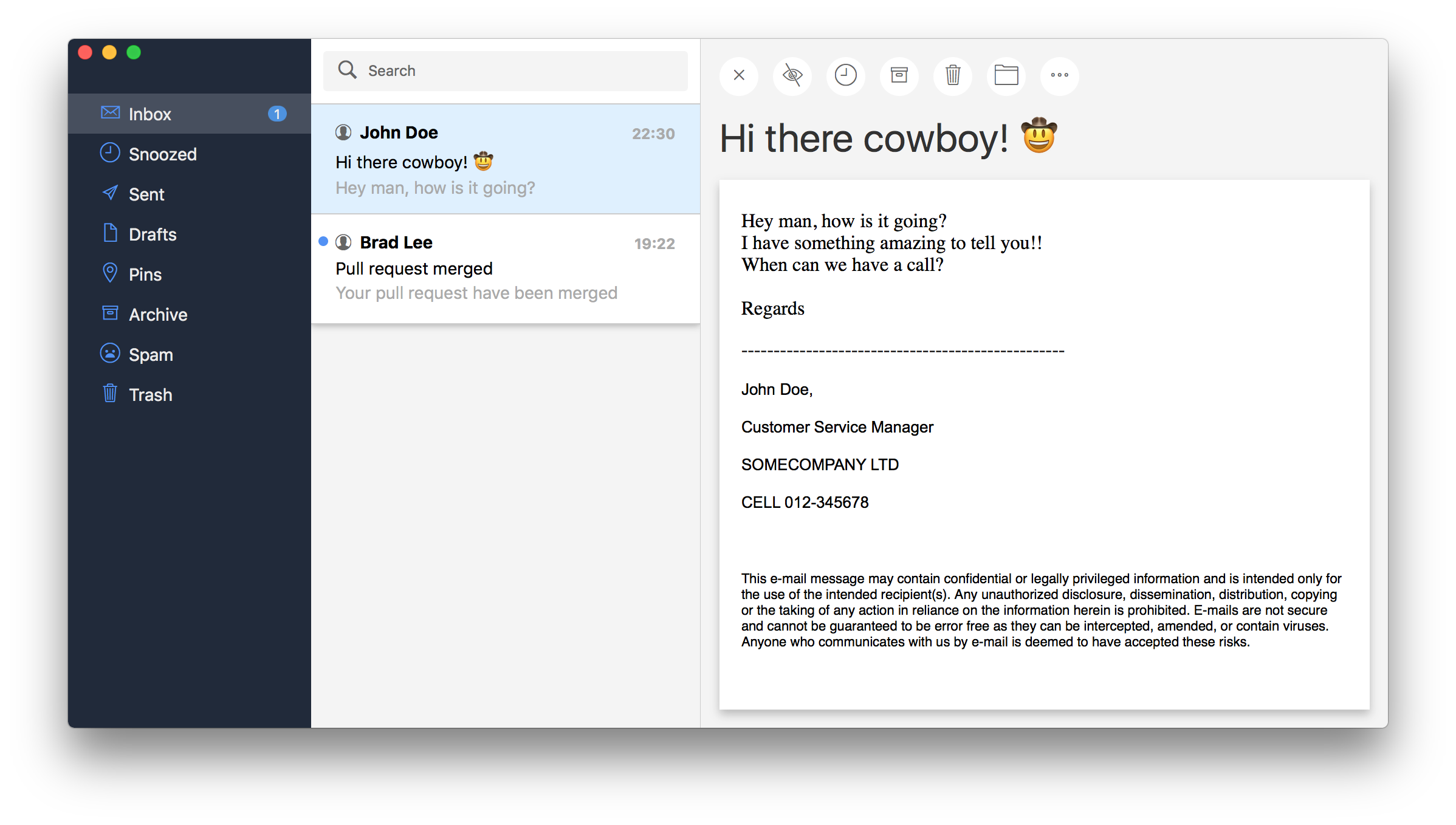
Task: Open the Trash folder
Action: pyautogui.click(x=150, y=395)
